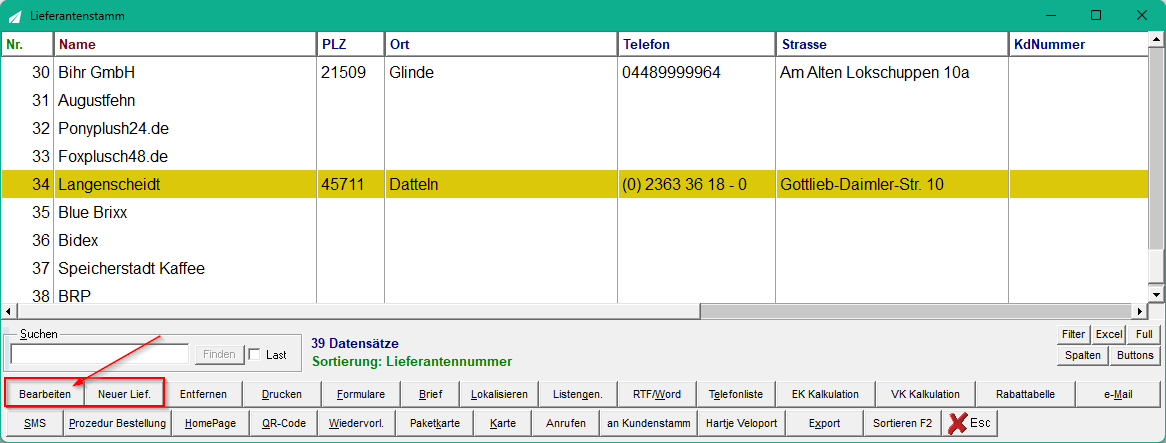Viewport: 1166px width, 443px height.
Task: Click the e-Mail button
Action: click(x=1118, y=394)
